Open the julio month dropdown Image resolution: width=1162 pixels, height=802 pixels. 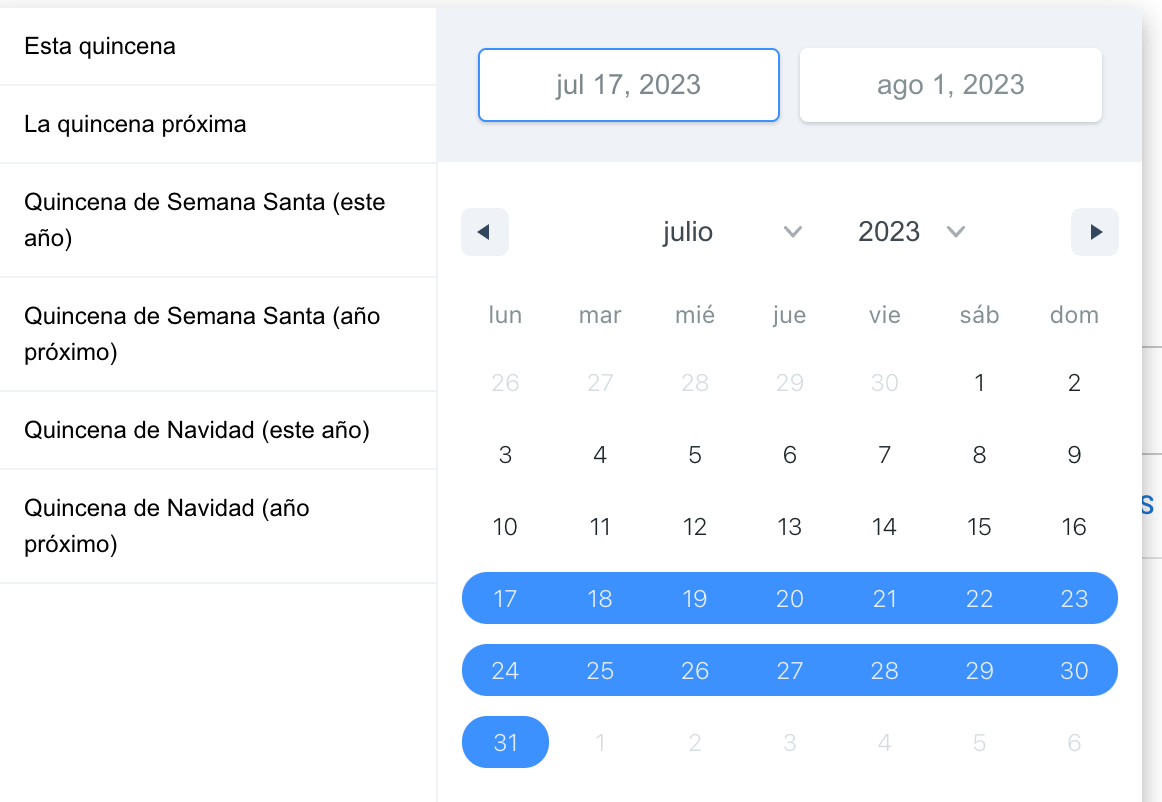click(732, 232)
